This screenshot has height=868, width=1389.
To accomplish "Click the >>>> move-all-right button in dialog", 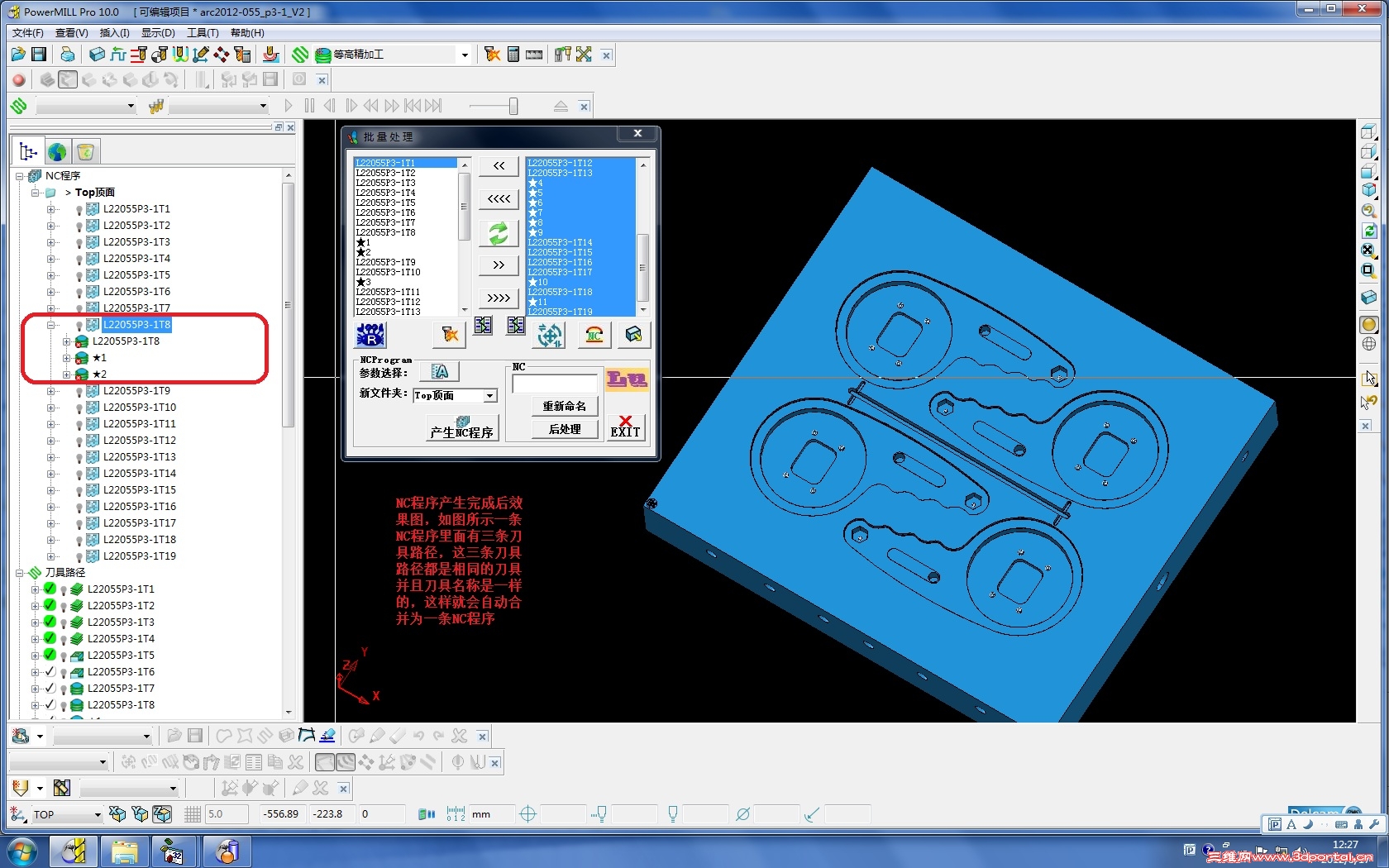I will [x=499, y=298].
